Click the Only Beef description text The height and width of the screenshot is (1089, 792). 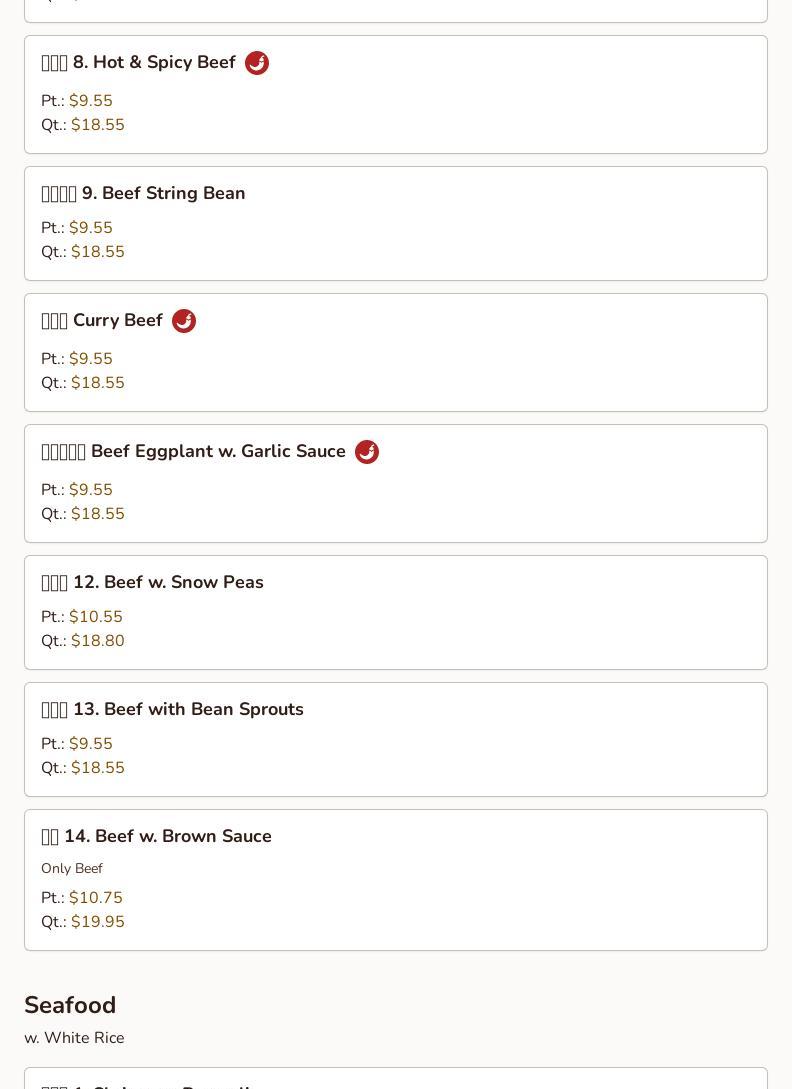pyautogui.click(x=72, y=869)
